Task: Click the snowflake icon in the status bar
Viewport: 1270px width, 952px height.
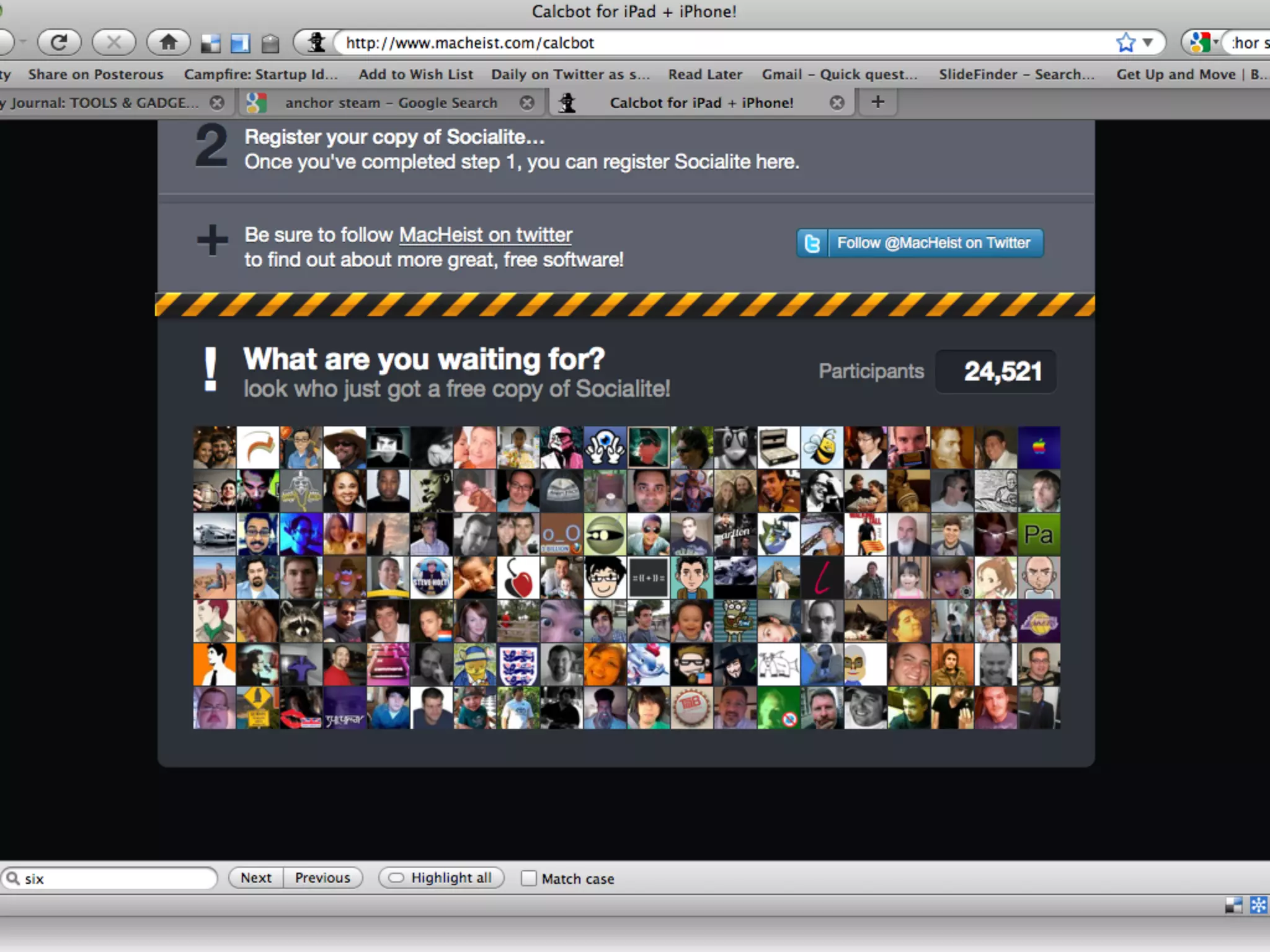Action: pyautogui.click(x=1258, y=906)
